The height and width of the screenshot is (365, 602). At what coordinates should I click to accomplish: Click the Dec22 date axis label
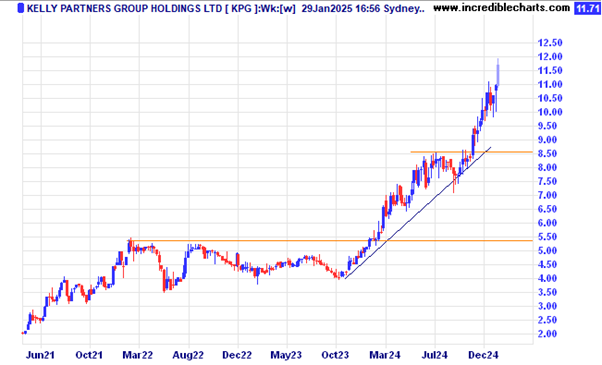[237, 355]
